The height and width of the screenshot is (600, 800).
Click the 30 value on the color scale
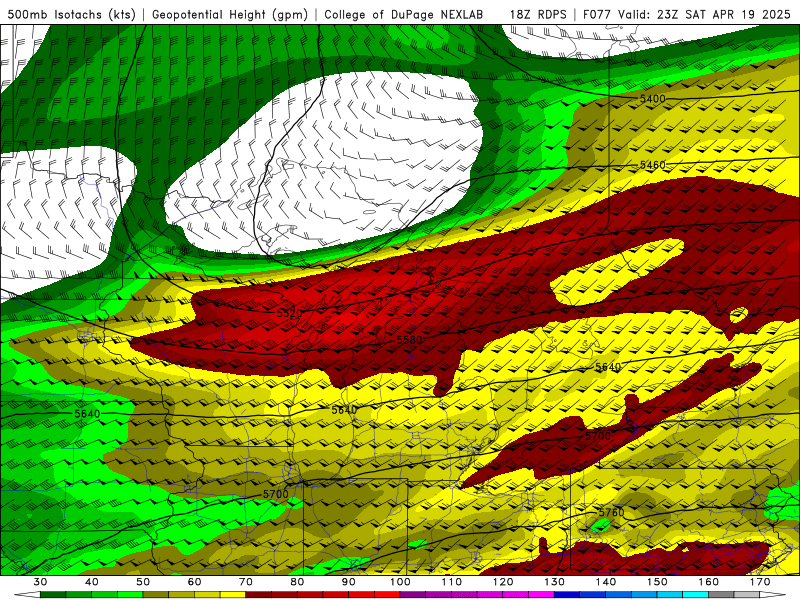point(40,582)
